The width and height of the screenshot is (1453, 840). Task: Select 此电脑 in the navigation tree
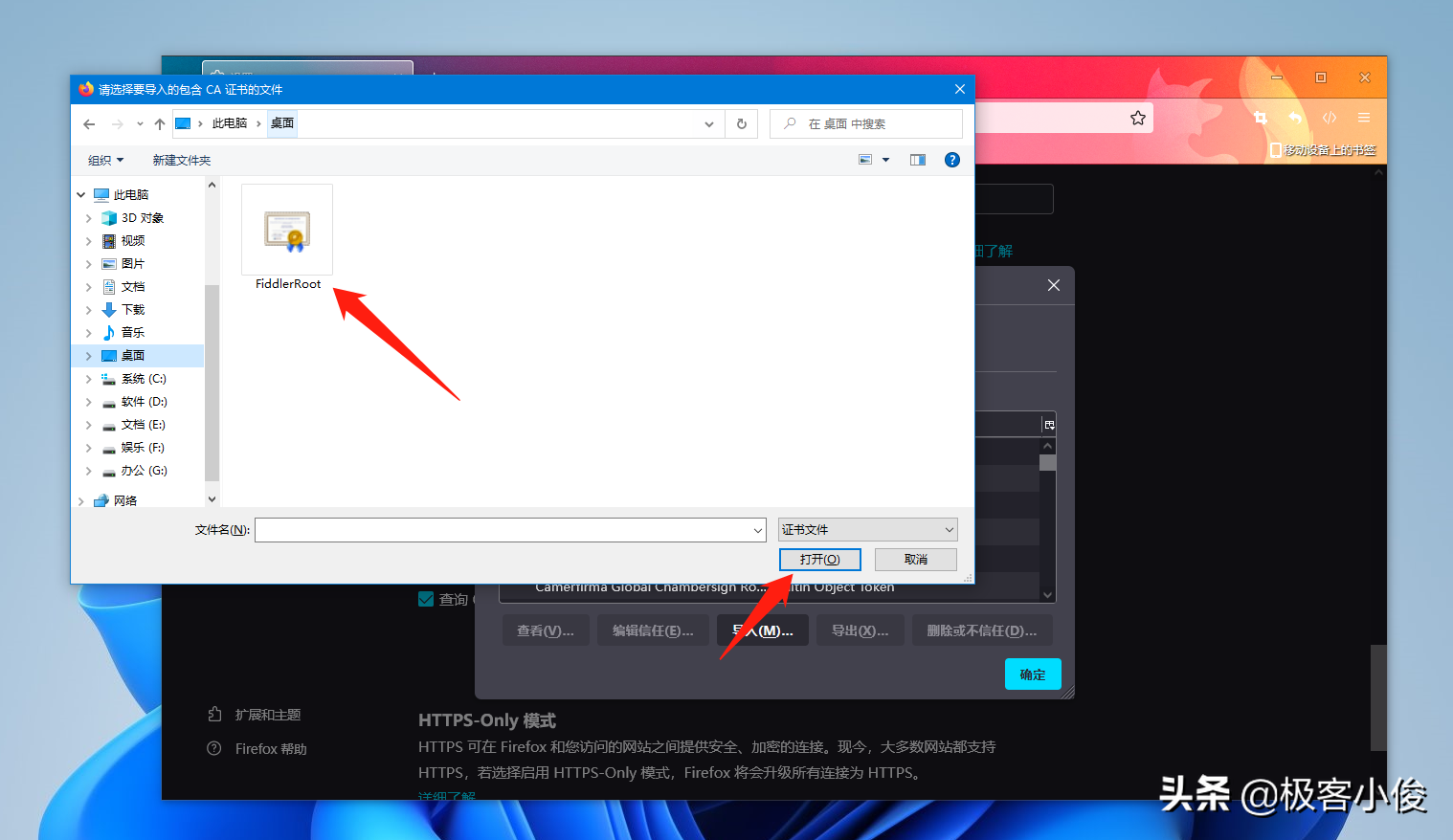131,195
